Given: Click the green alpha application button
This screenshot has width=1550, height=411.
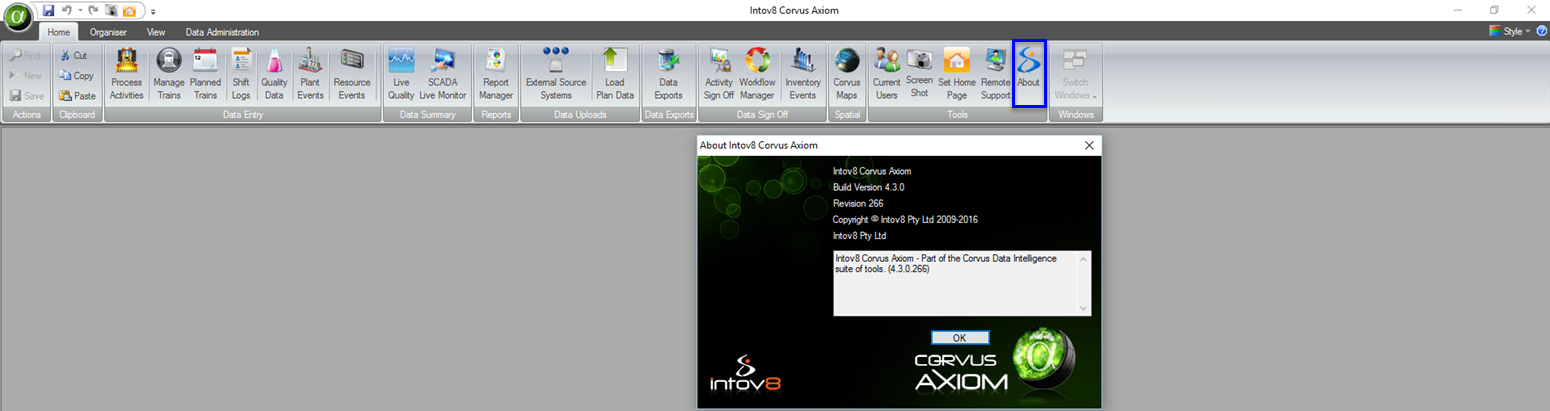Looking at the screenshot, I should (x=18, y=18).
